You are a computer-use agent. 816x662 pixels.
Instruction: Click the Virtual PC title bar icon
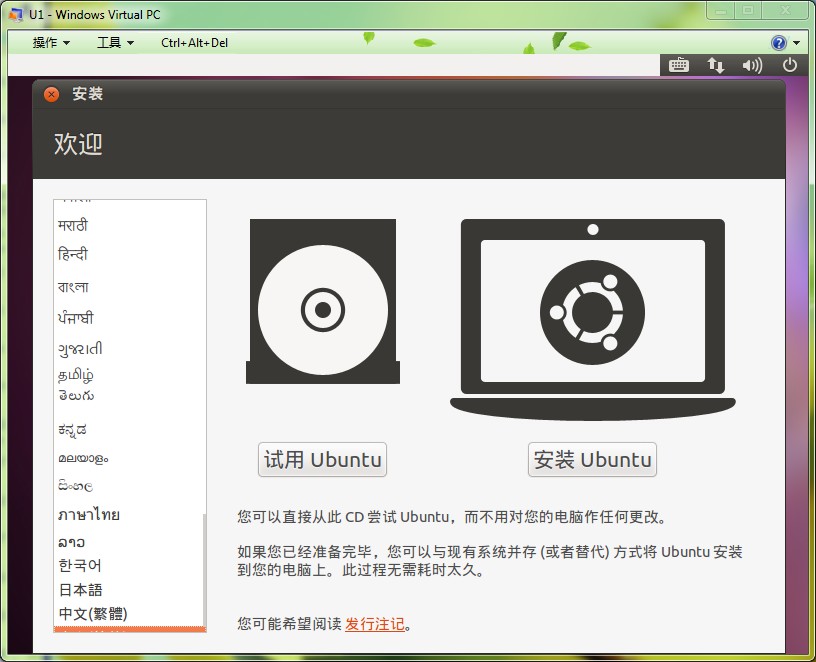click(16, 14)
